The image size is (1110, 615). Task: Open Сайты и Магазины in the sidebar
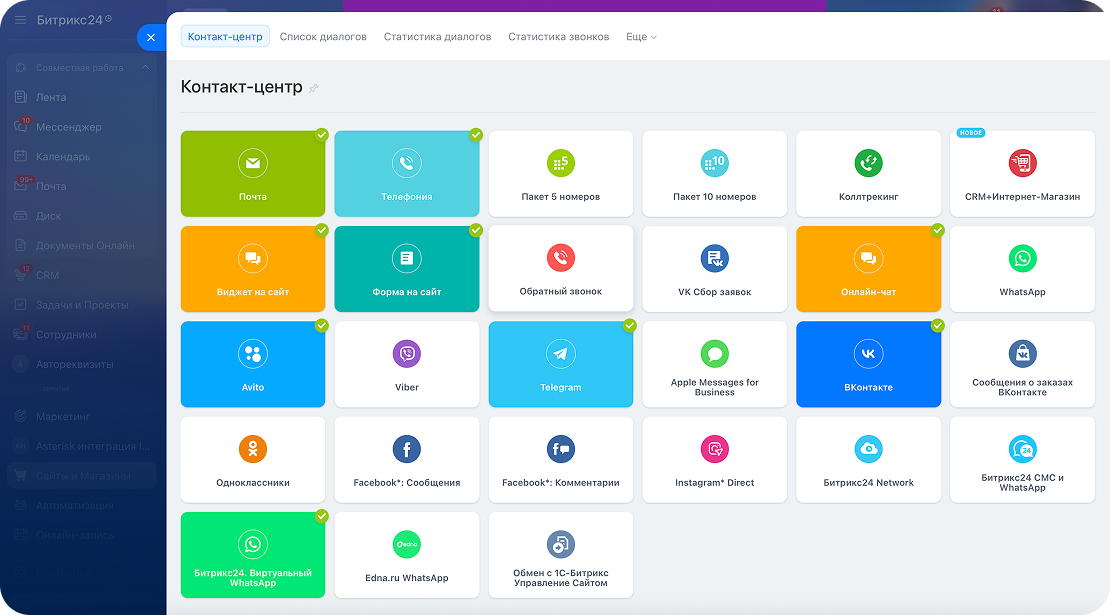(81, 476)
